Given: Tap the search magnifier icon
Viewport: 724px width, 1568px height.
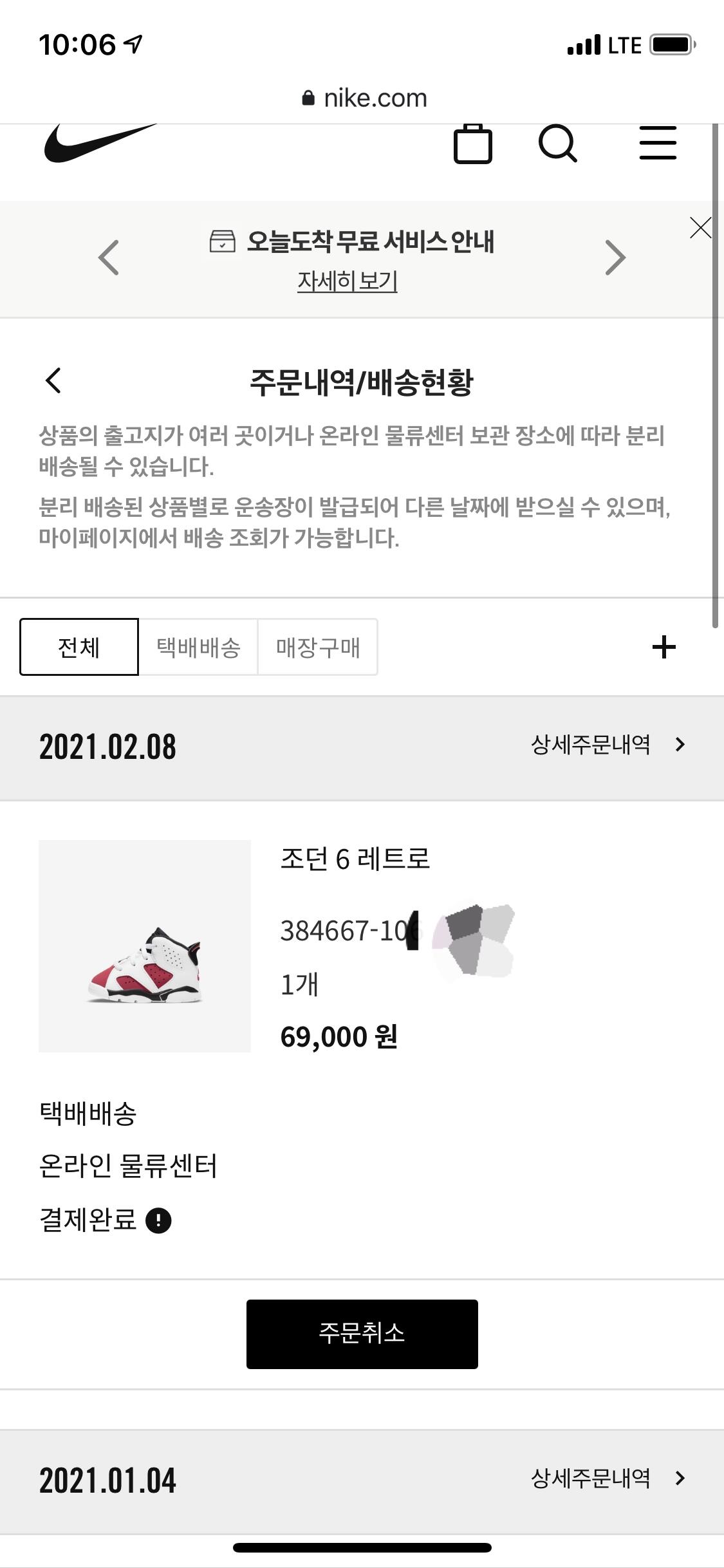Looking at the screenshot, I should point(557,143).
